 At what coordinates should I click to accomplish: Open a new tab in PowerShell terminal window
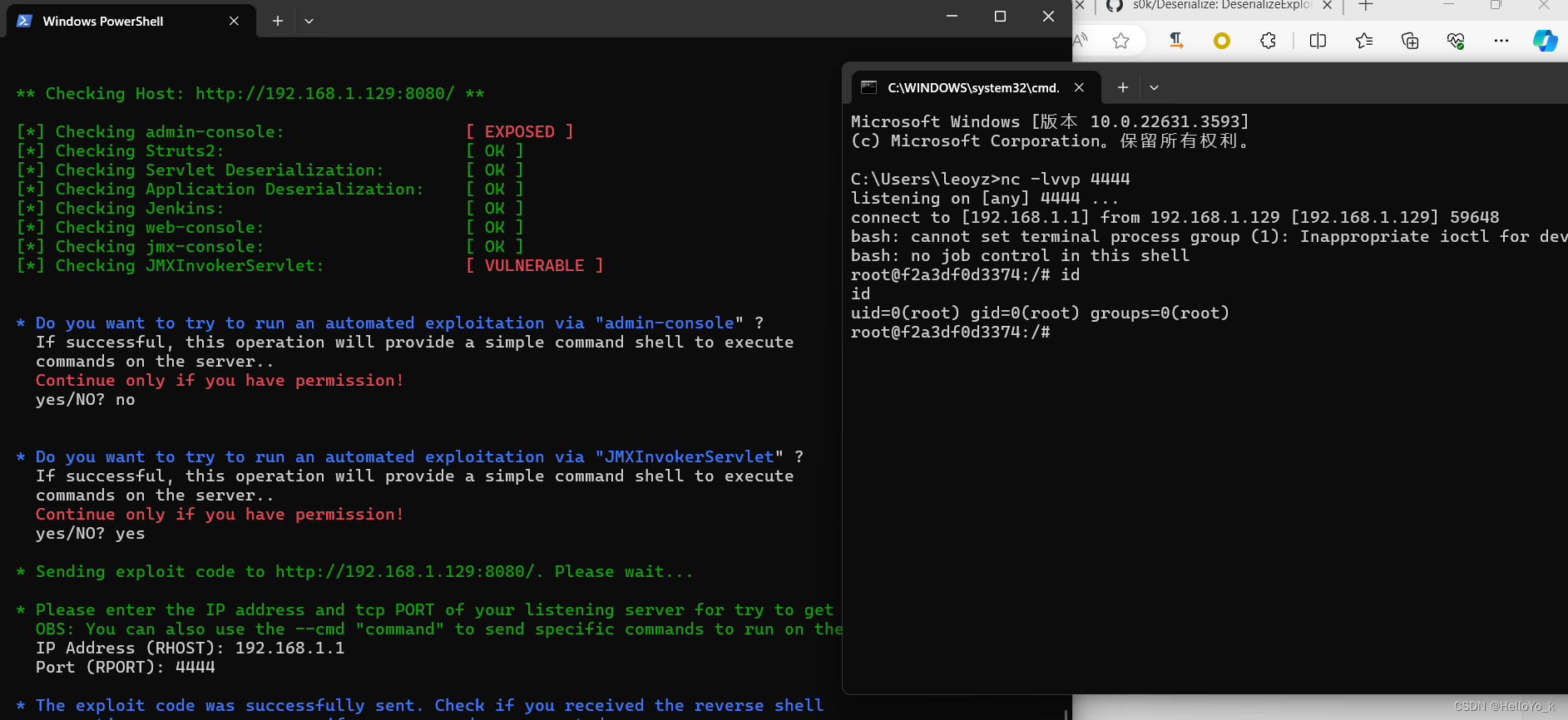tap(278, 21)
